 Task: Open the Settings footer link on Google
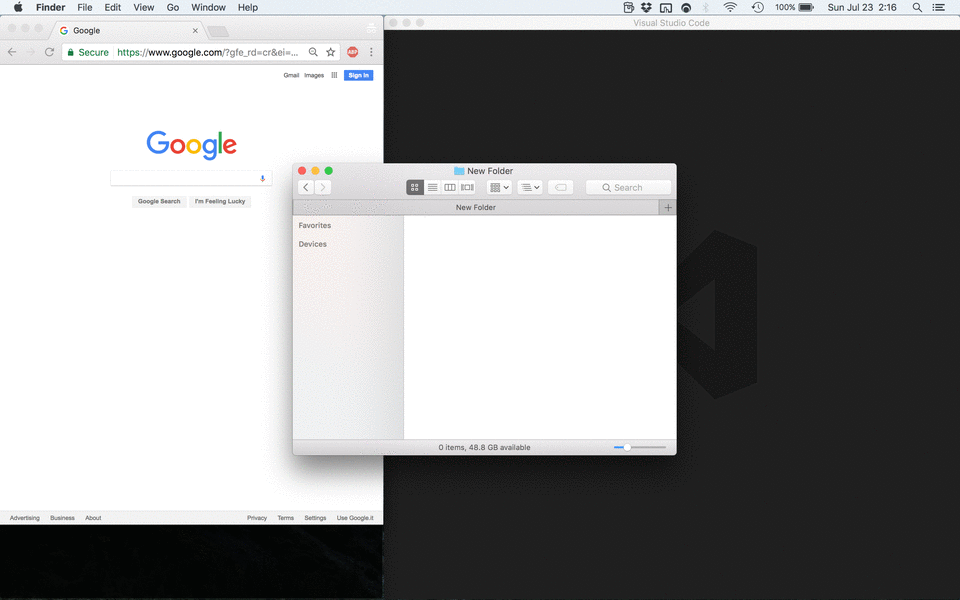pos(315,518)
